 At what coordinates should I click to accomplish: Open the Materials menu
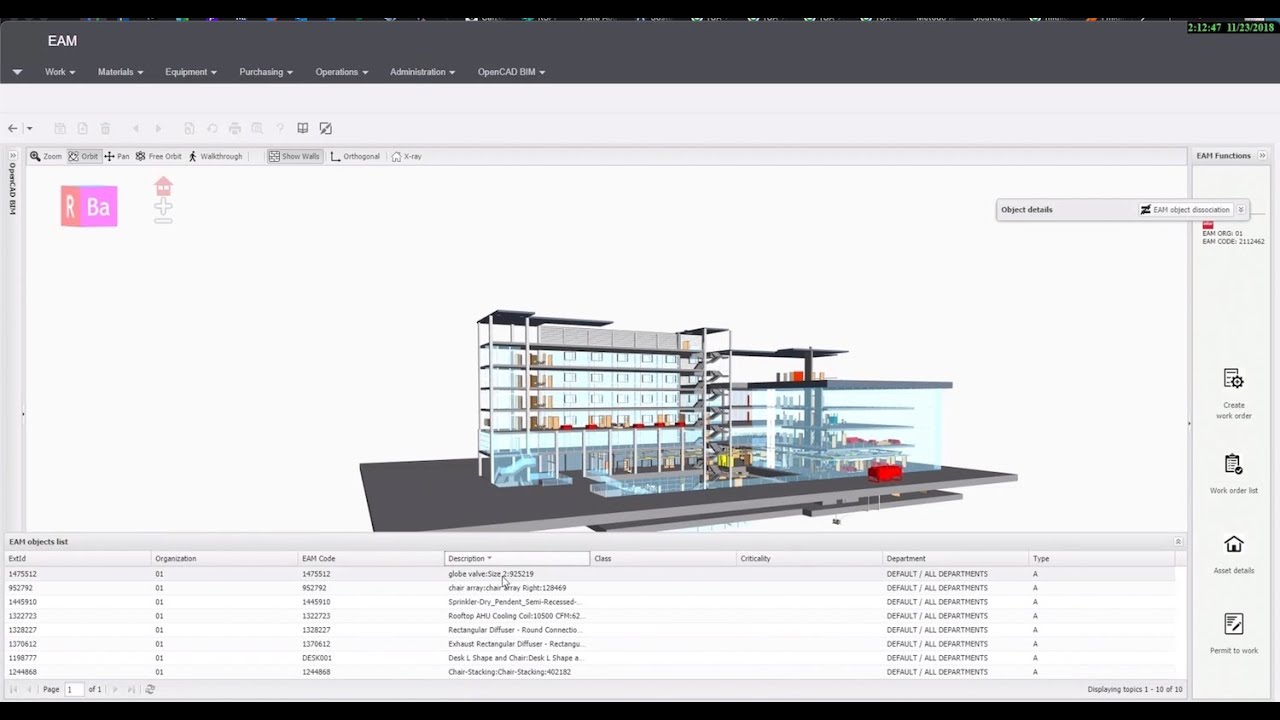pos(120,72)
